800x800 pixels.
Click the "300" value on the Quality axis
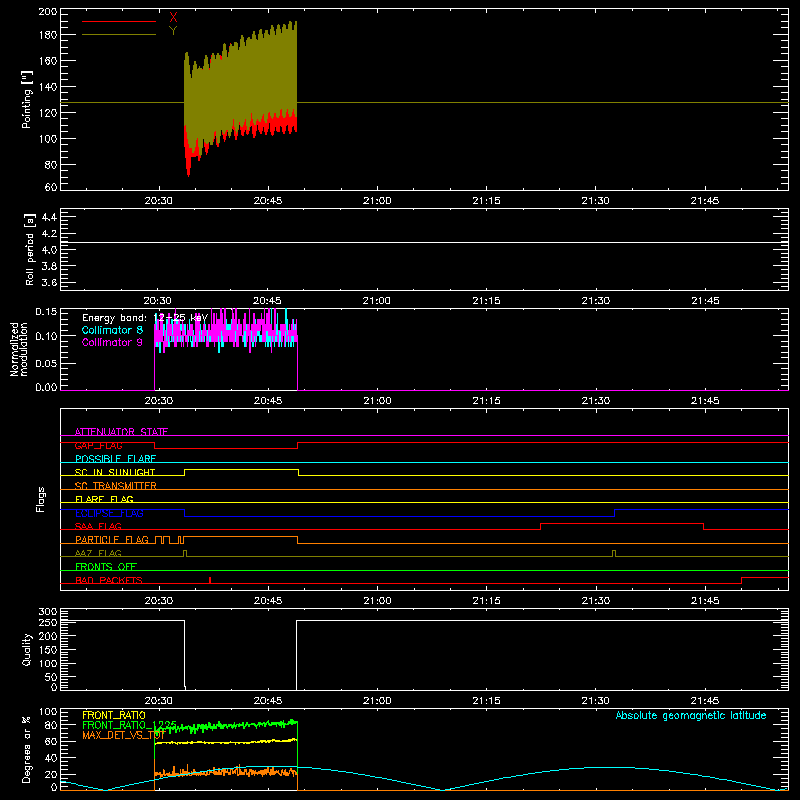(48, 612)
